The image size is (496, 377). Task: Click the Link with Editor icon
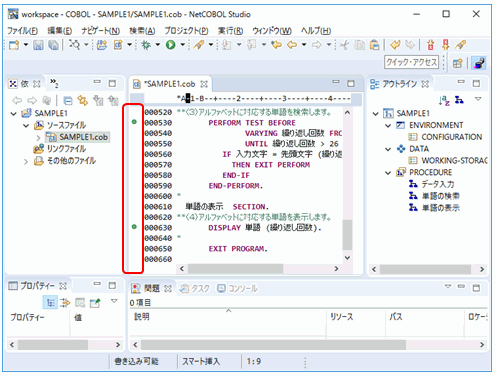coord(83,100)
